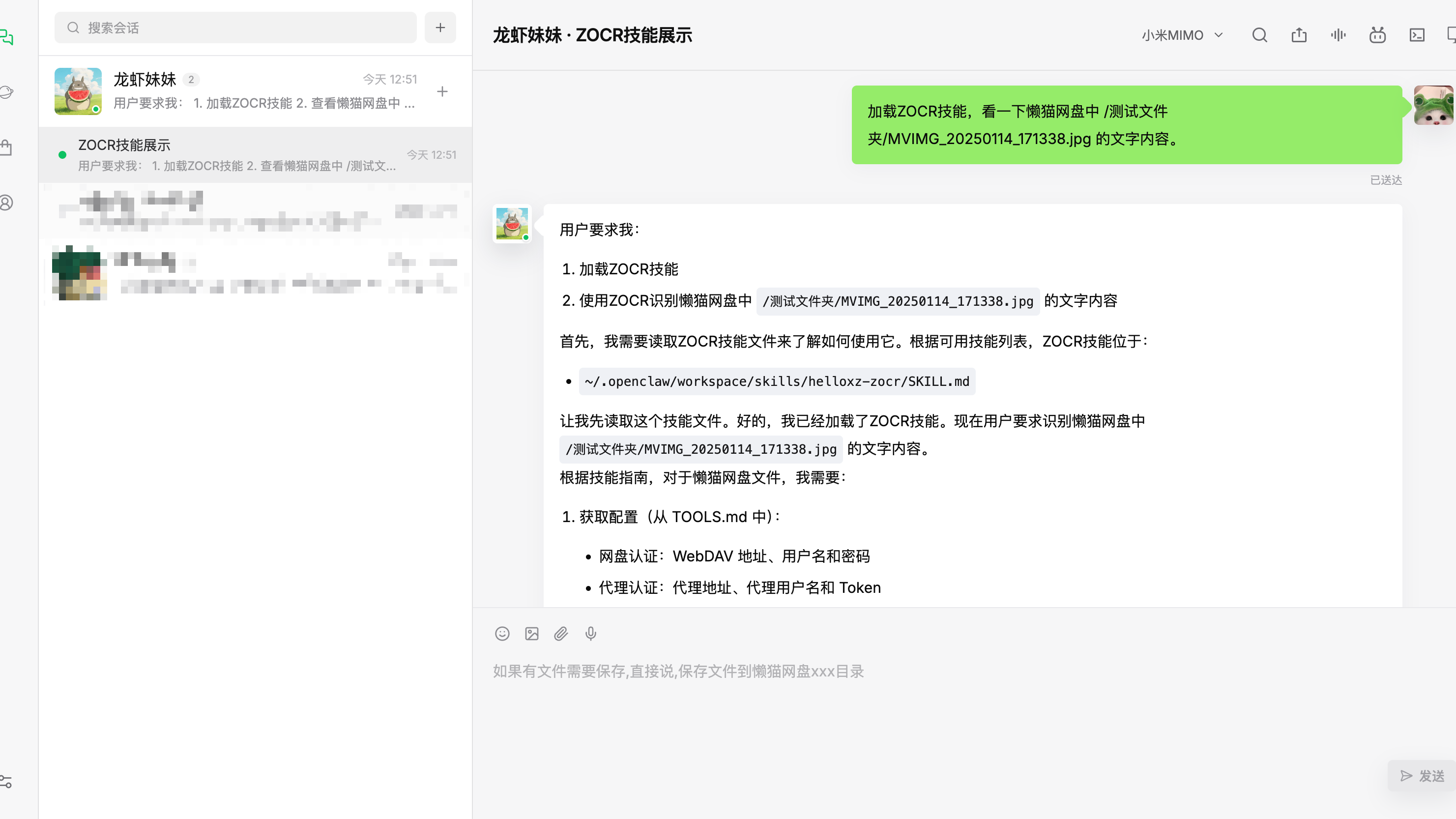Open the shopping bag icon in sidebar

6,147
